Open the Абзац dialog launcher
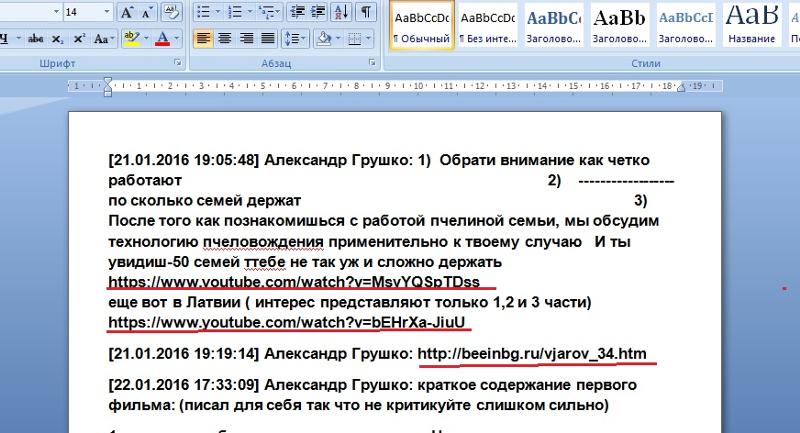This screenshot has width=800, height=433. click(372, 63)
